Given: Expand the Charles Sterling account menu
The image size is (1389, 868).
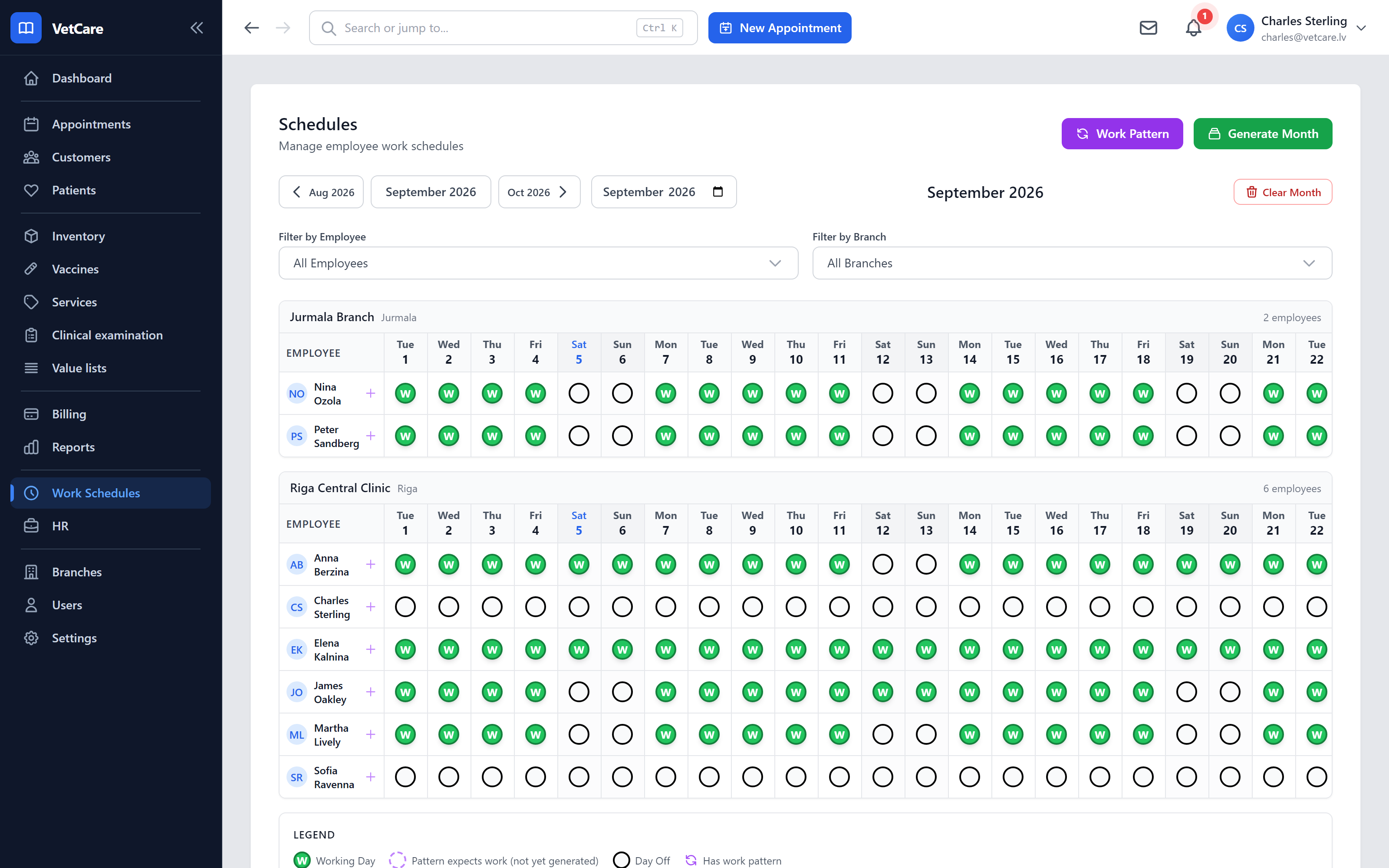Looking at the screenshot, I should click(x=1362, y=28).
